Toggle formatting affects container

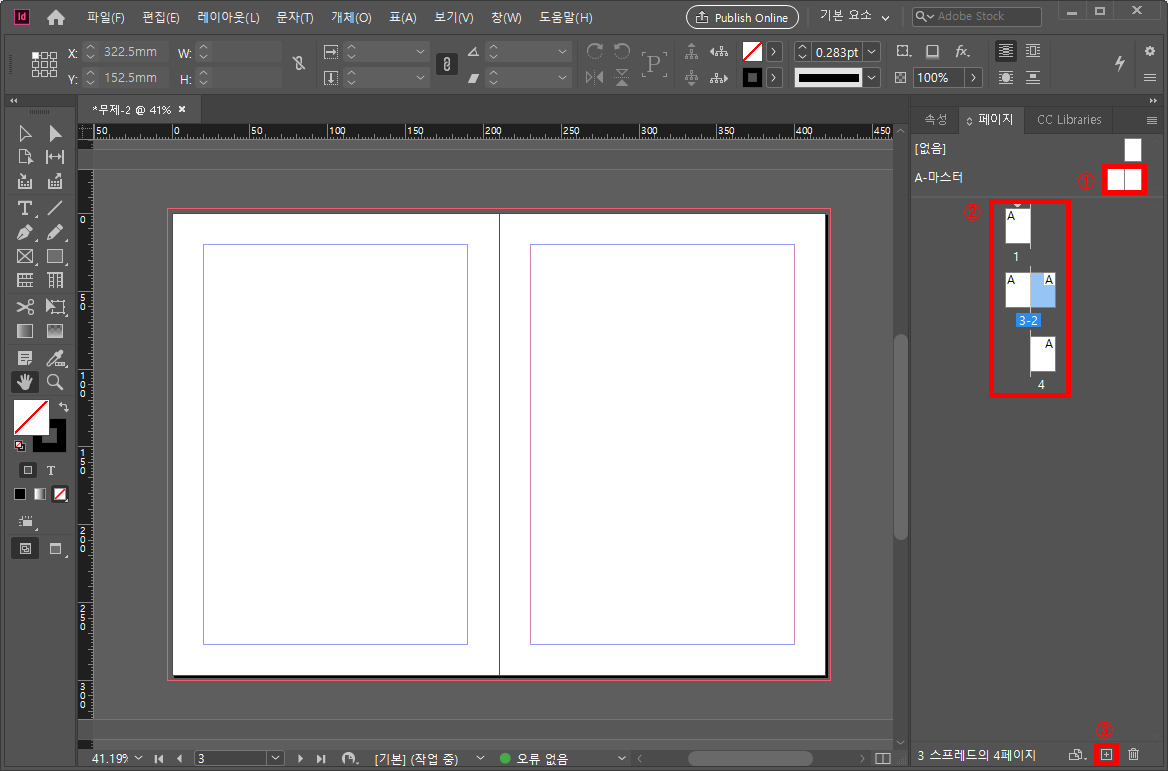[28, 470]
